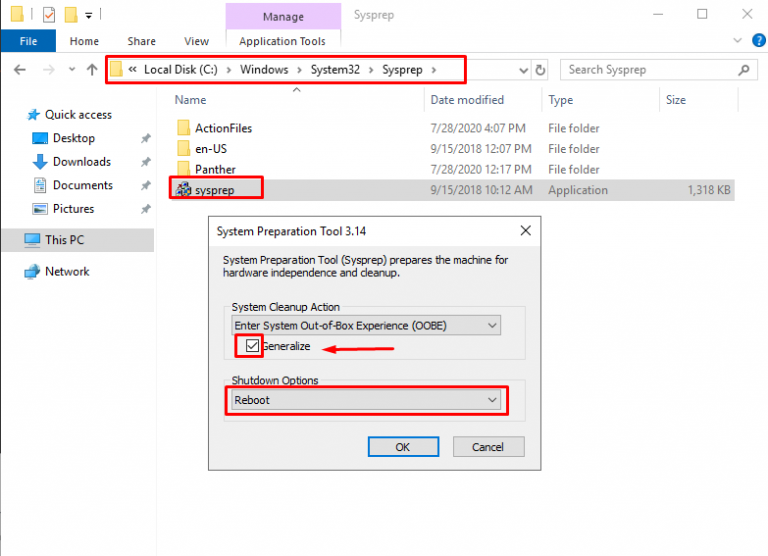Click System32 in the address path

click(x=335, y=70)
